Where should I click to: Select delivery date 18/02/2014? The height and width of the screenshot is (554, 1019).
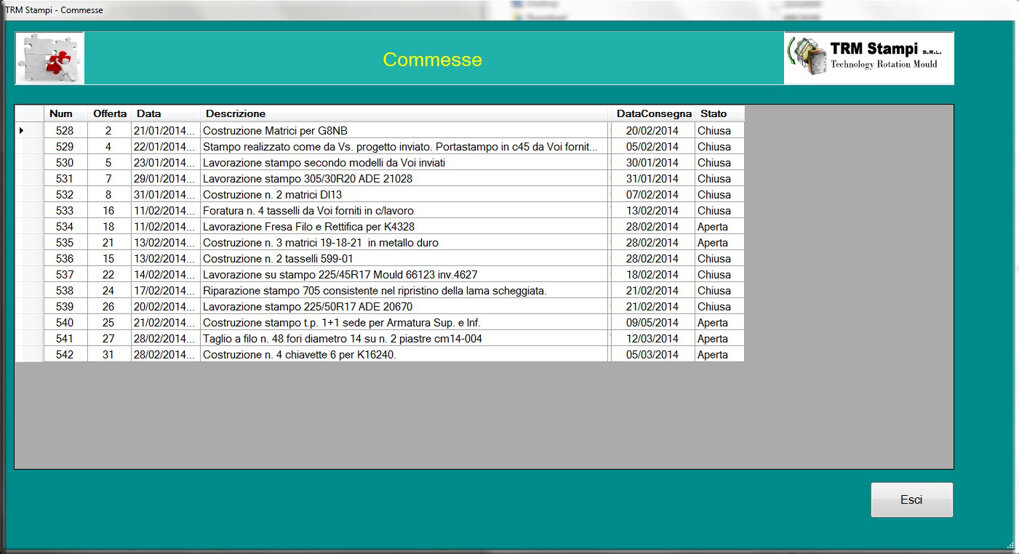coord(653,274)
